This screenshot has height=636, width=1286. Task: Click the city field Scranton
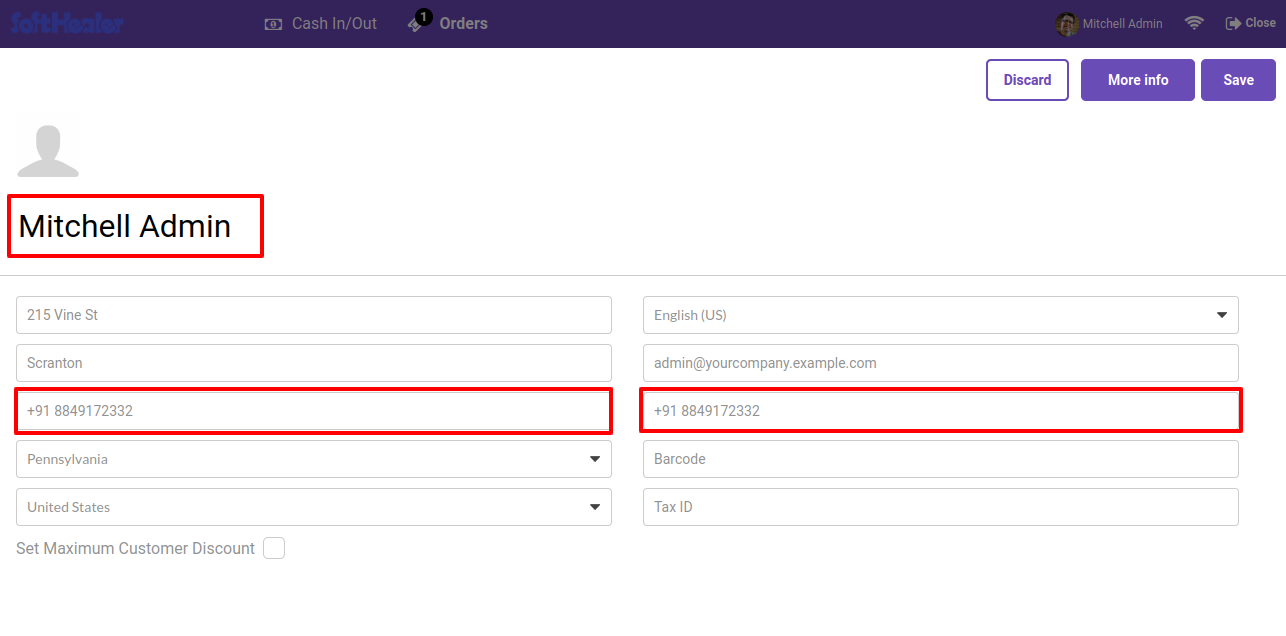[x=314, y=363]
